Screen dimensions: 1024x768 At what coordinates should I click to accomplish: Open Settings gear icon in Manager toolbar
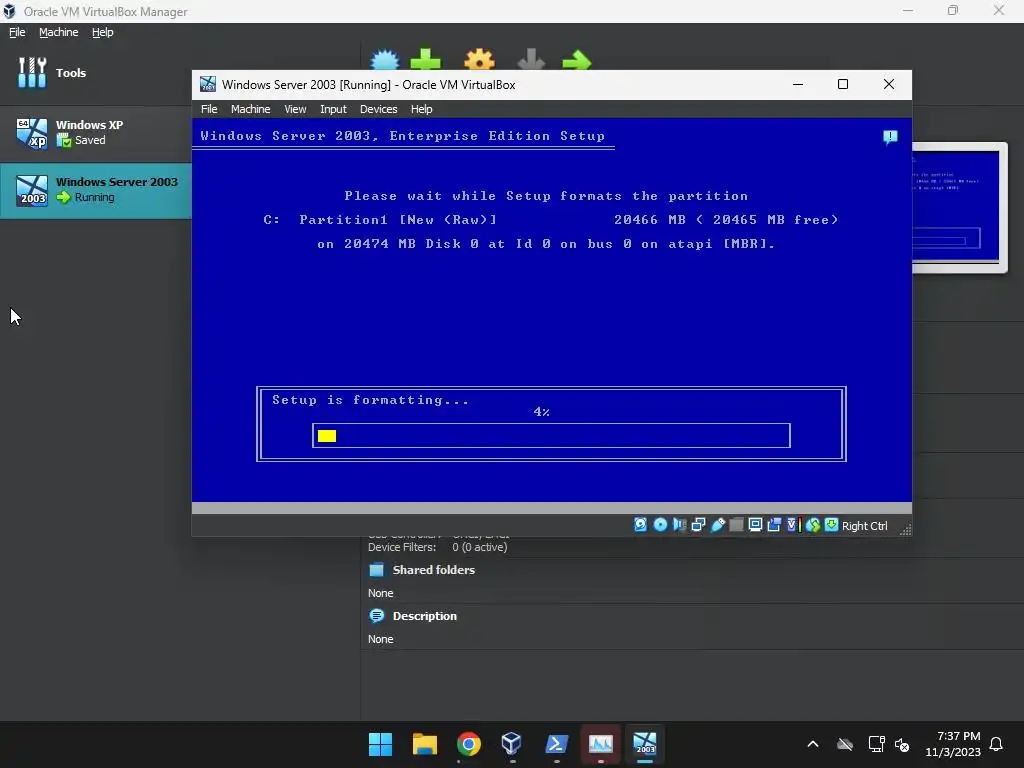(479, 60)
